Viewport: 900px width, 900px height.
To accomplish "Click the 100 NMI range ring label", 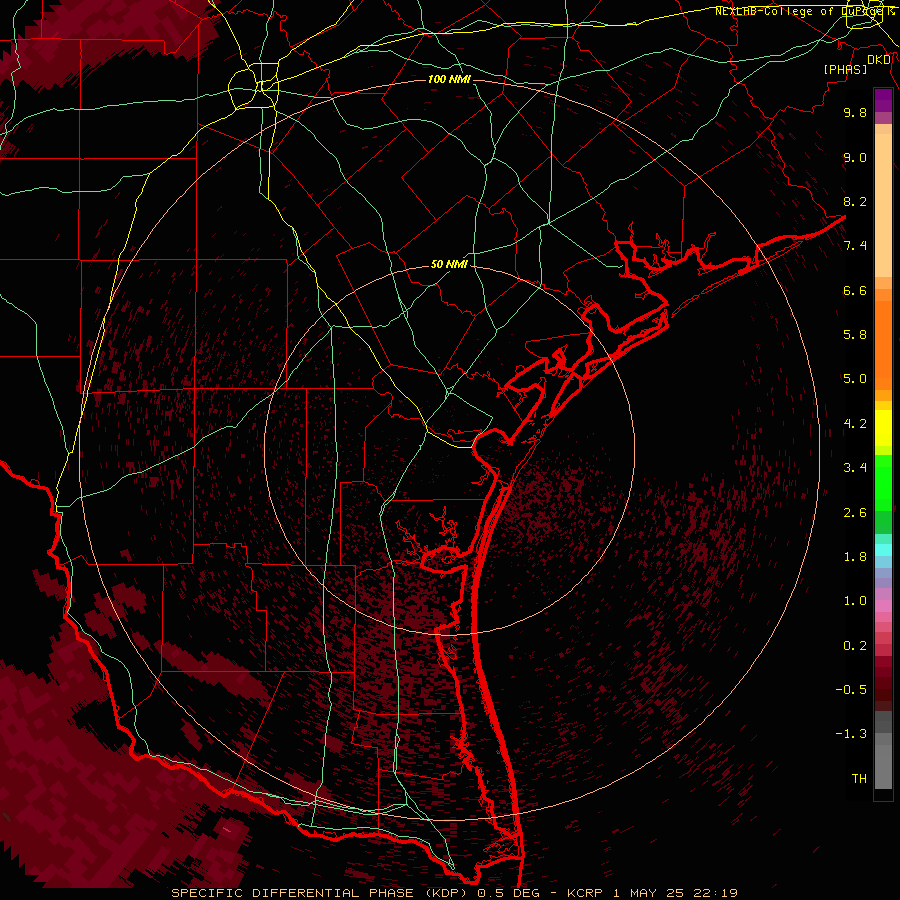I will [x=449, y=79].
